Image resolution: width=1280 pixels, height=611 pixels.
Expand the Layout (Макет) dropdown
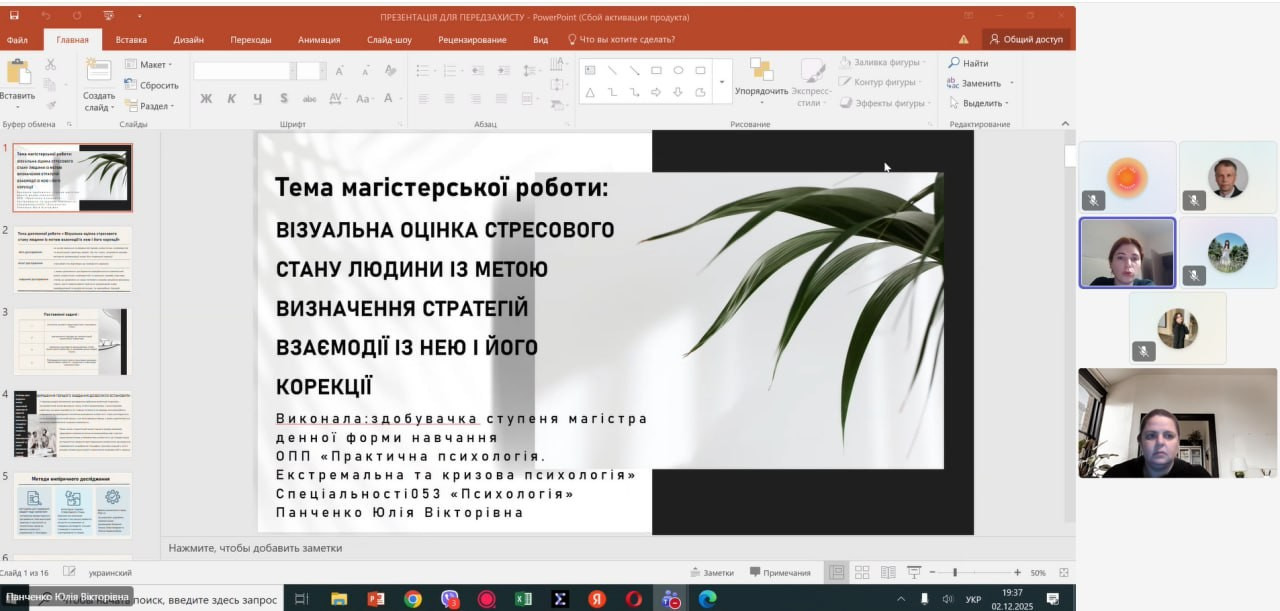click(x=148, y=64)
